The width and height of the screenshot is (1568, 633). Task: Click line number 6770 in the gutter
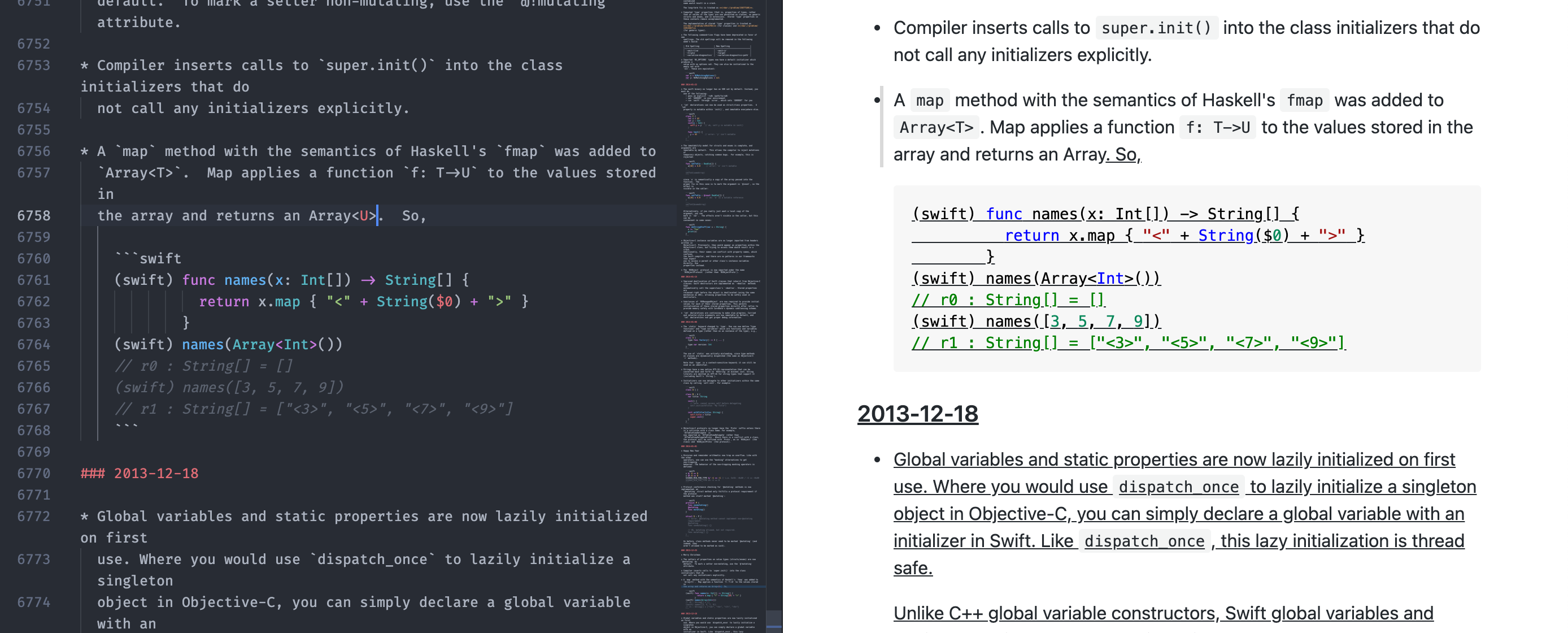[x=33, y=474]
